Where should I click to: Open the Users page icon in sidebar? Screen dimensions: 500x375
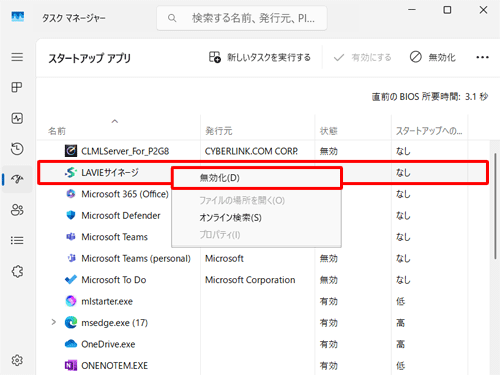tap(17, 210)
